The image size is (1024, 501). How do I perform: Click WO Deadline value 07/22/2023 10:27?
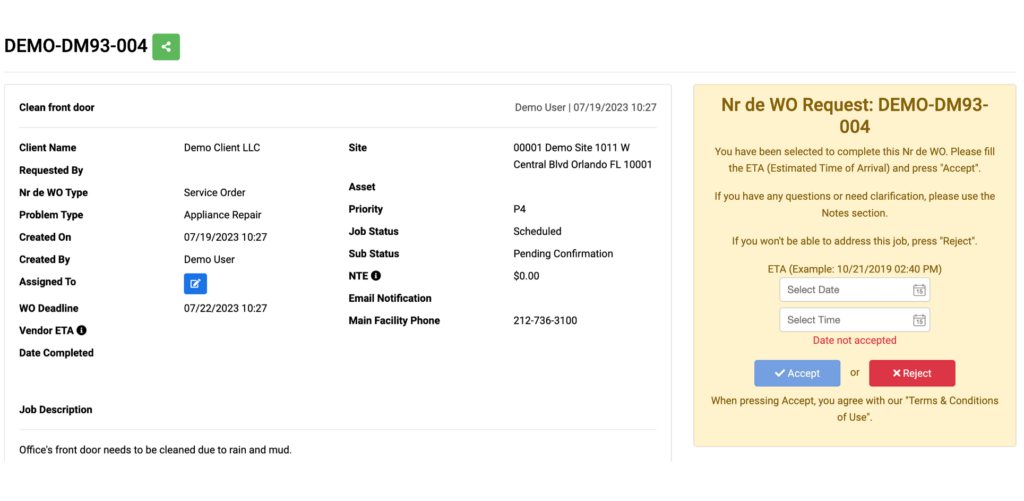pyautogui.click(x=225, y=308)
